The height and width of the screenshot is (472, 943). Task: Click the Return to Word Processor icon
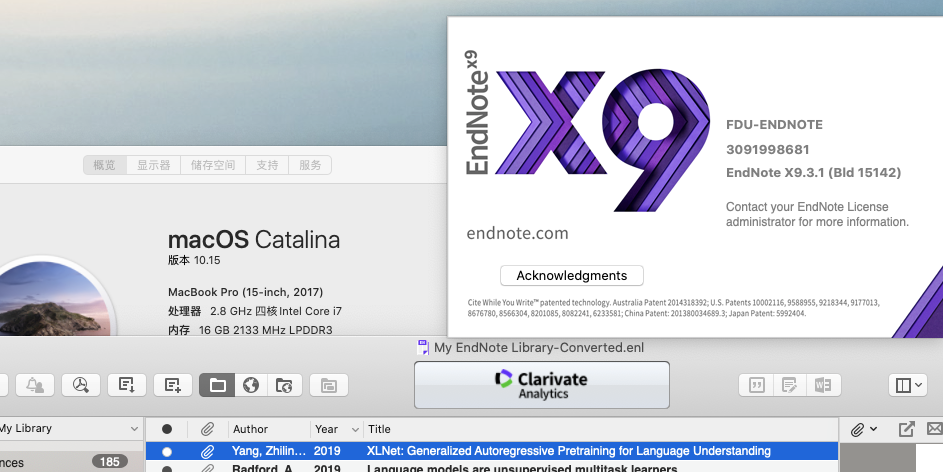click(823, 385)
